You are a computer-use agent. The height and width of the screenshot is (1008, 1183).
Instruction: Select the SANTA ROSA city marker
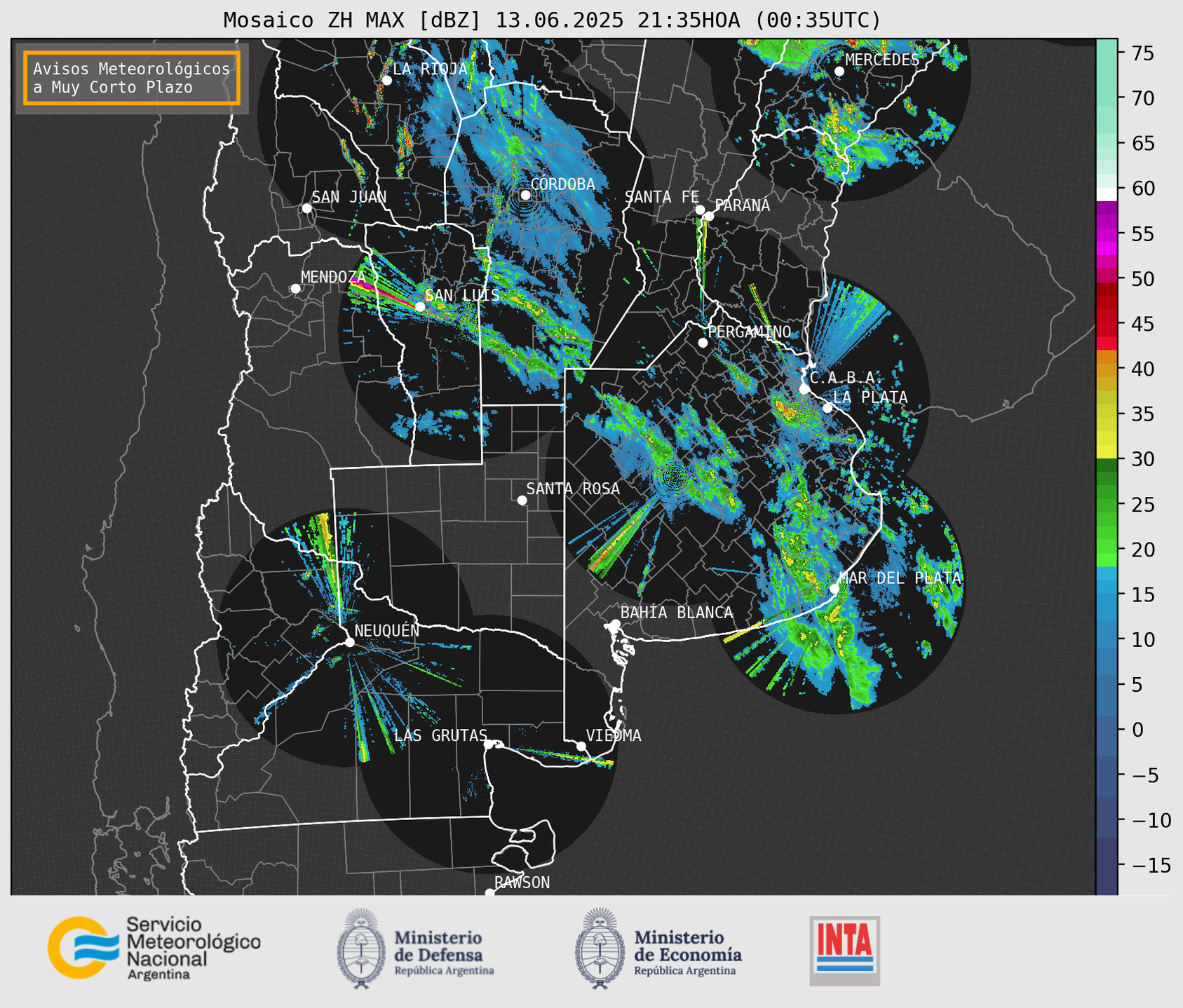click(x=522, y=500)
